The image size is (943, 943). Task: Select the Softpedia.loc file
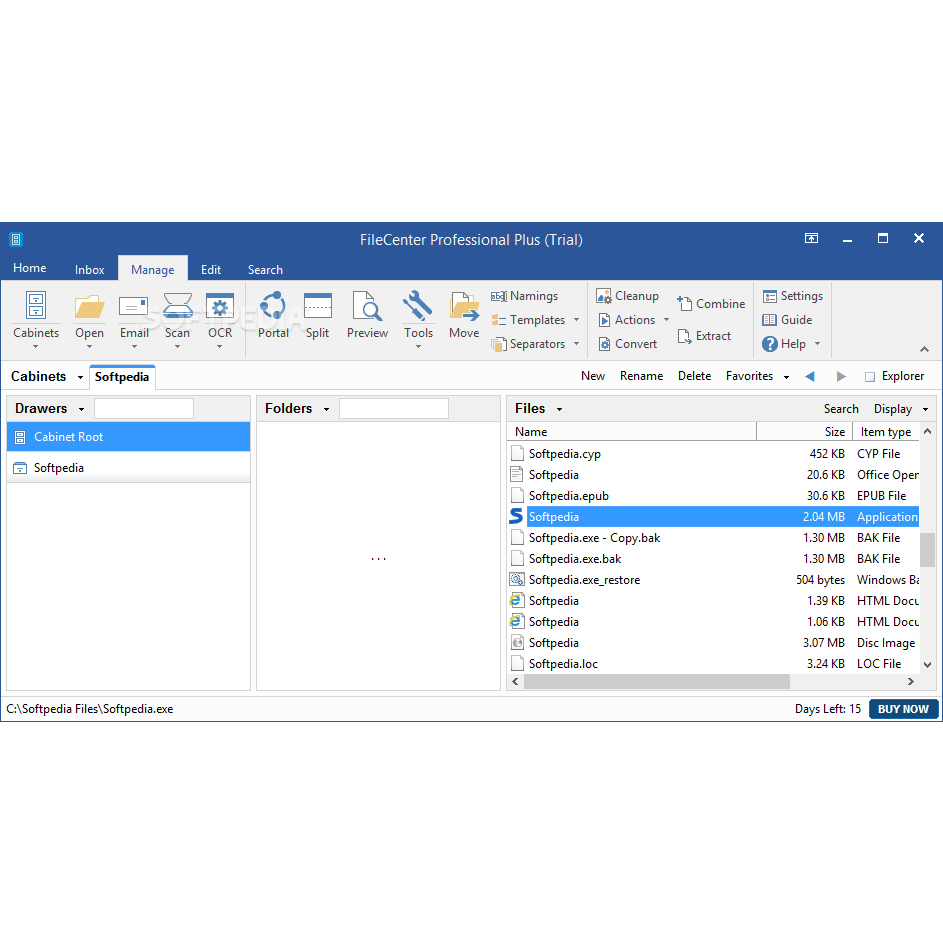coord(714,664)
